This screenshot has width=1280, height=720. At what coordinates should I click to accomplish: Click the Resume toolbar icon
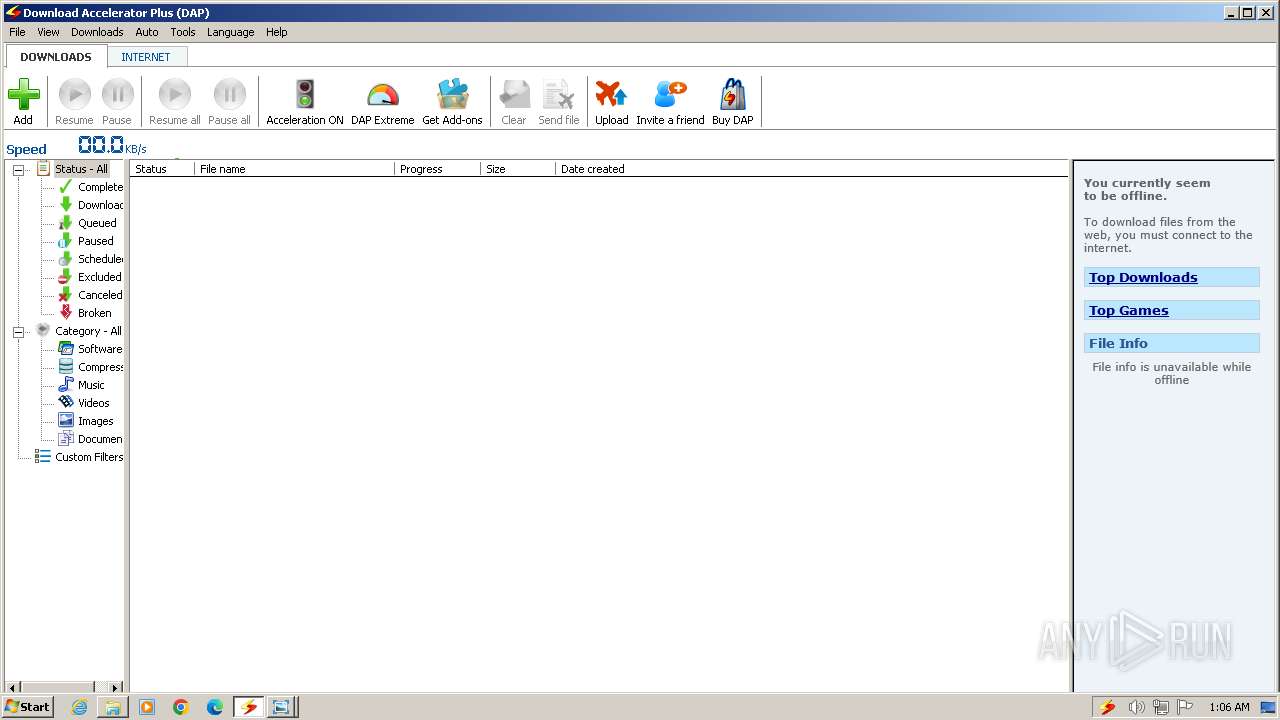pyautogui.click(x=74, y=96)
